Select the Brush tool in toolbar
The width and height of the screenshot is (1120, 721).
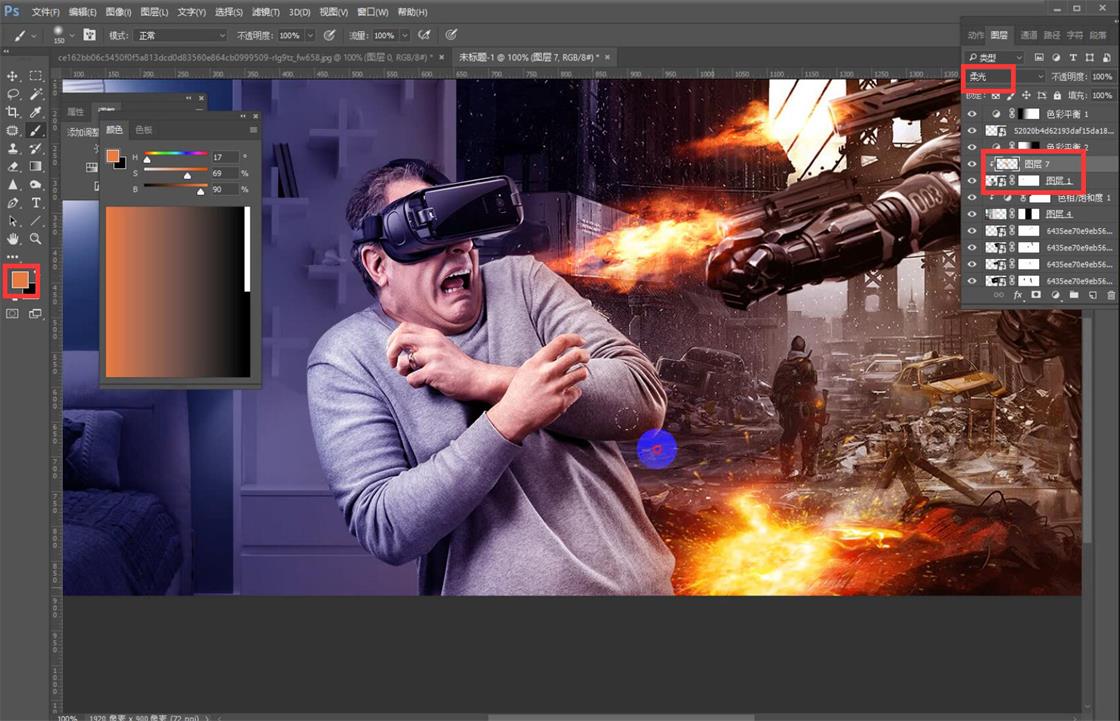click(x=35, y=129)
